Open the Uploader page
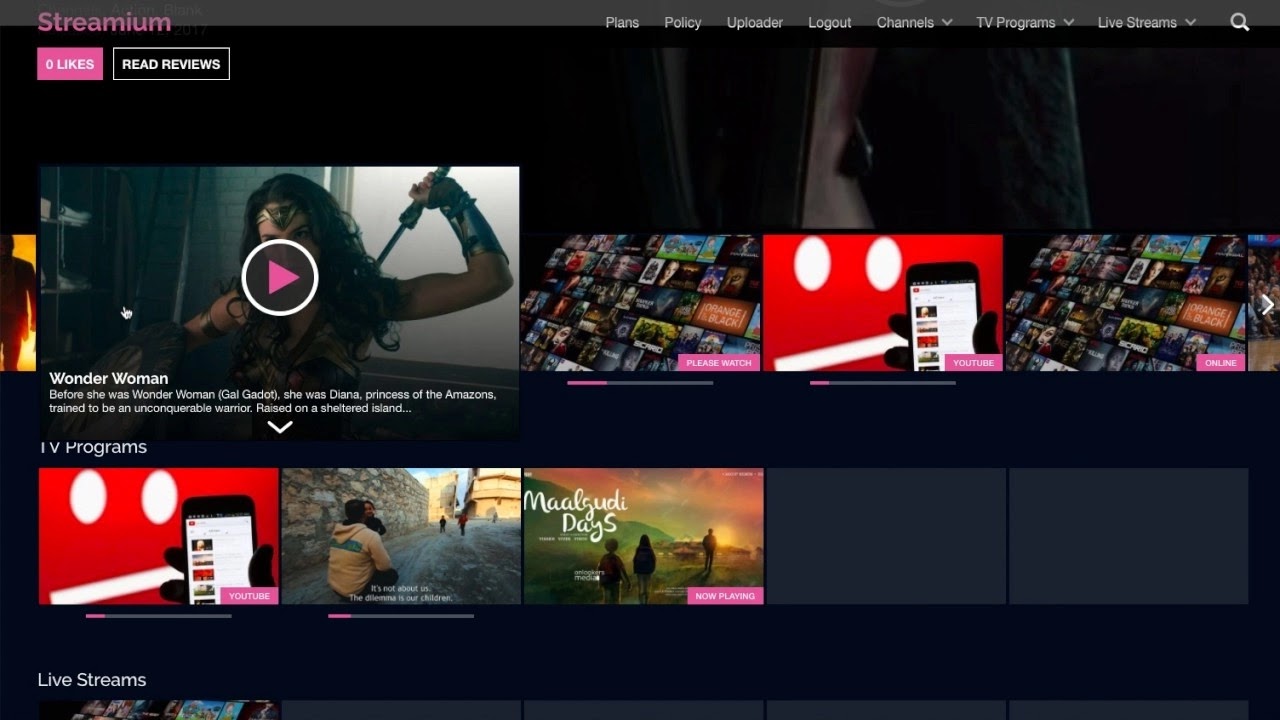This screenshot has width=1280, height=720. point(755,22)
